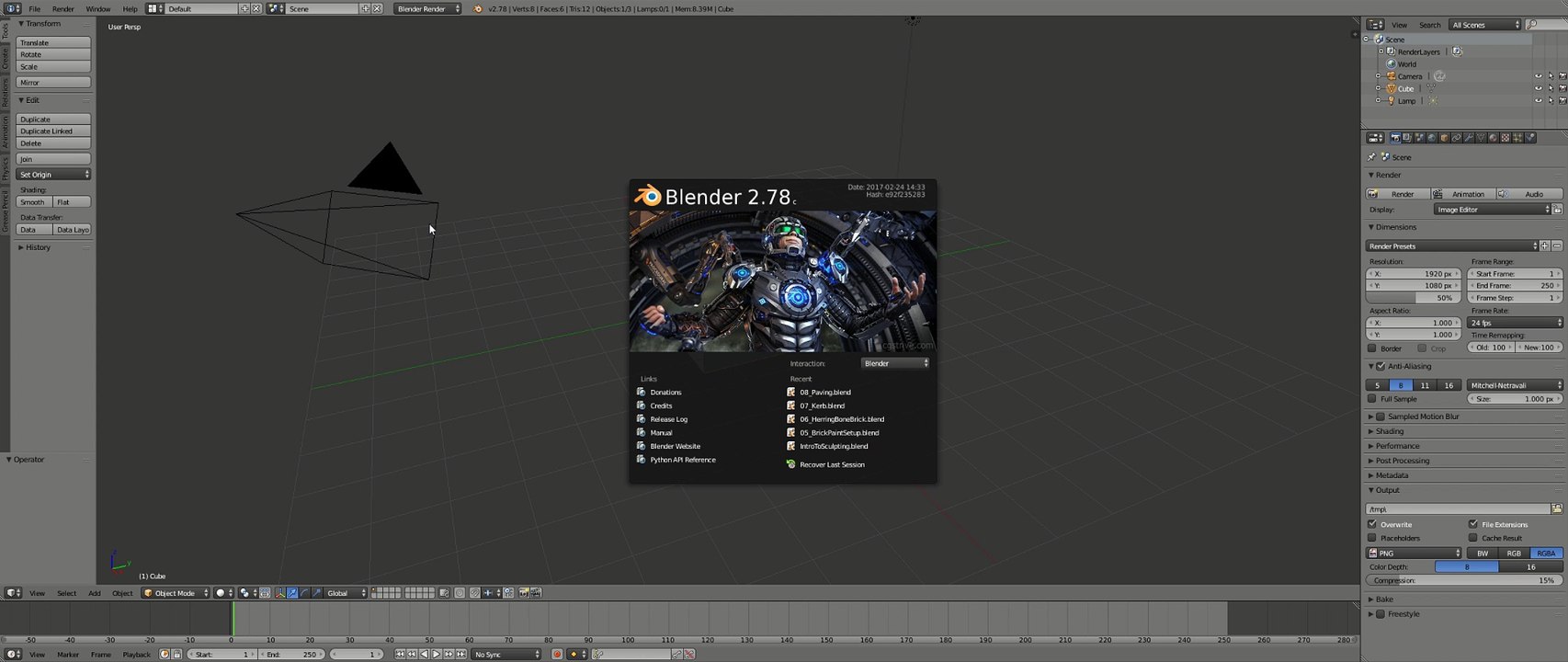1568x662 pixels.
Task: Disable the Anti-Aliasing checkbox
Action: [x=1381, y=366]
